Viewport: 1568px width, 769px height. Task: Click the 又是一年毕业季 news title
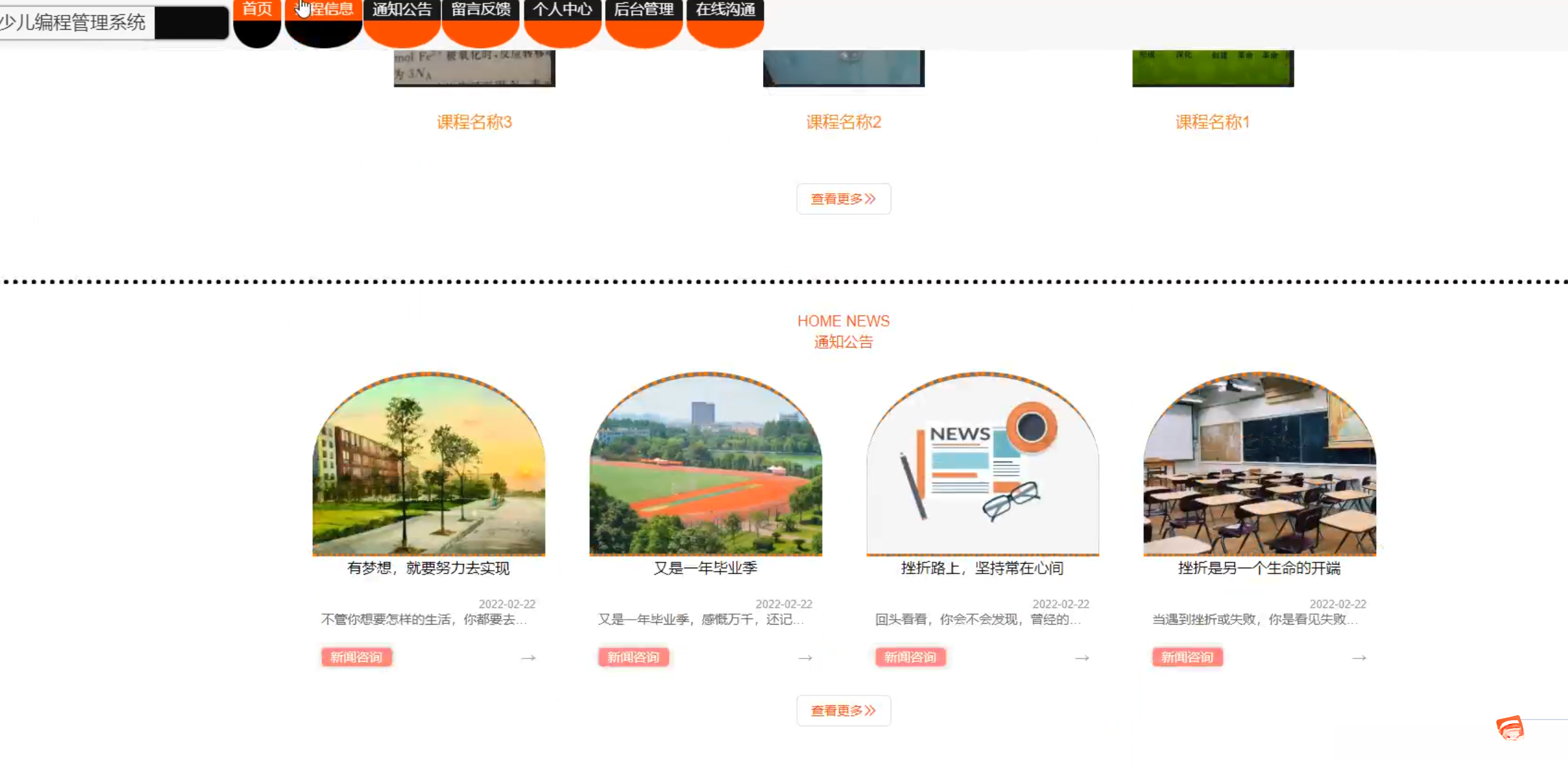pyautogui.click(x=705, y=568)
